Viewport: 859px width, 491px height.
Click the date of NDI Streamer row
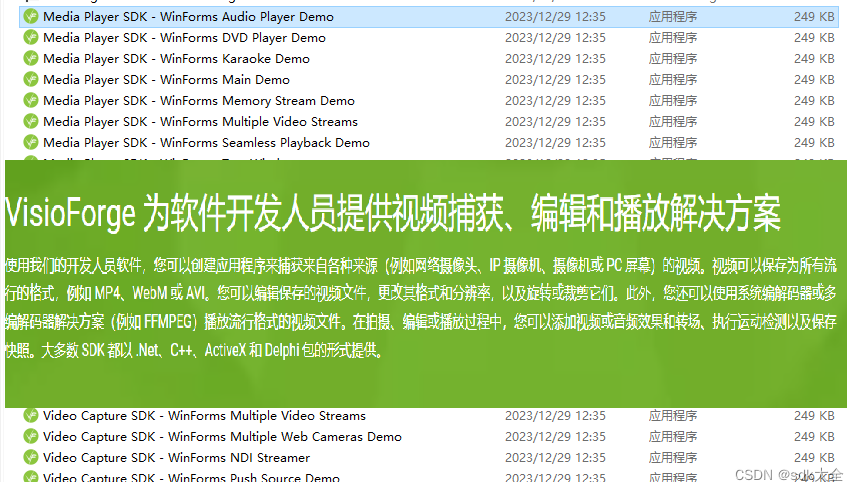click(556, 458)
